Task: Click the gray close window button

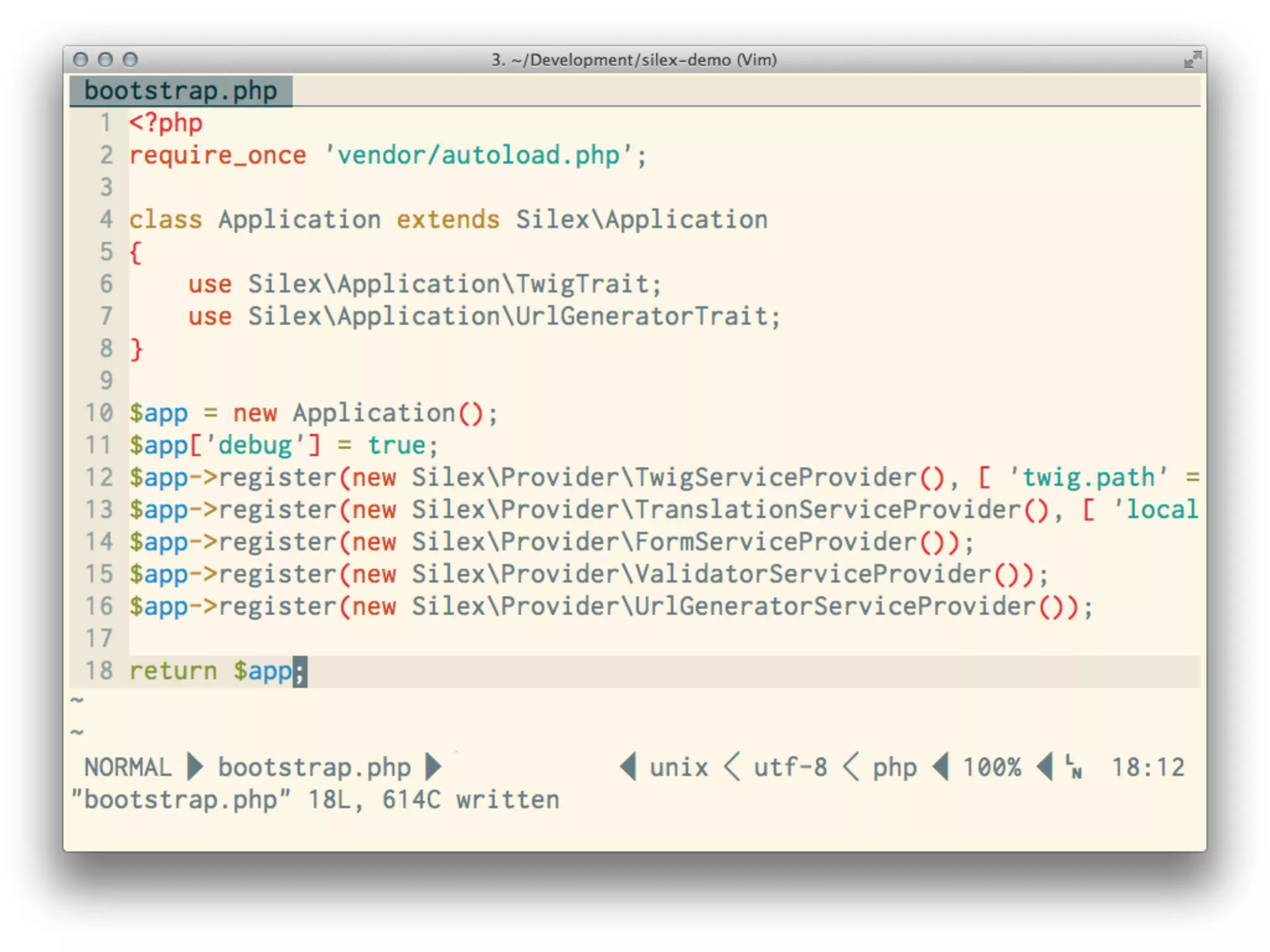Action: click(x=81, y=59)
